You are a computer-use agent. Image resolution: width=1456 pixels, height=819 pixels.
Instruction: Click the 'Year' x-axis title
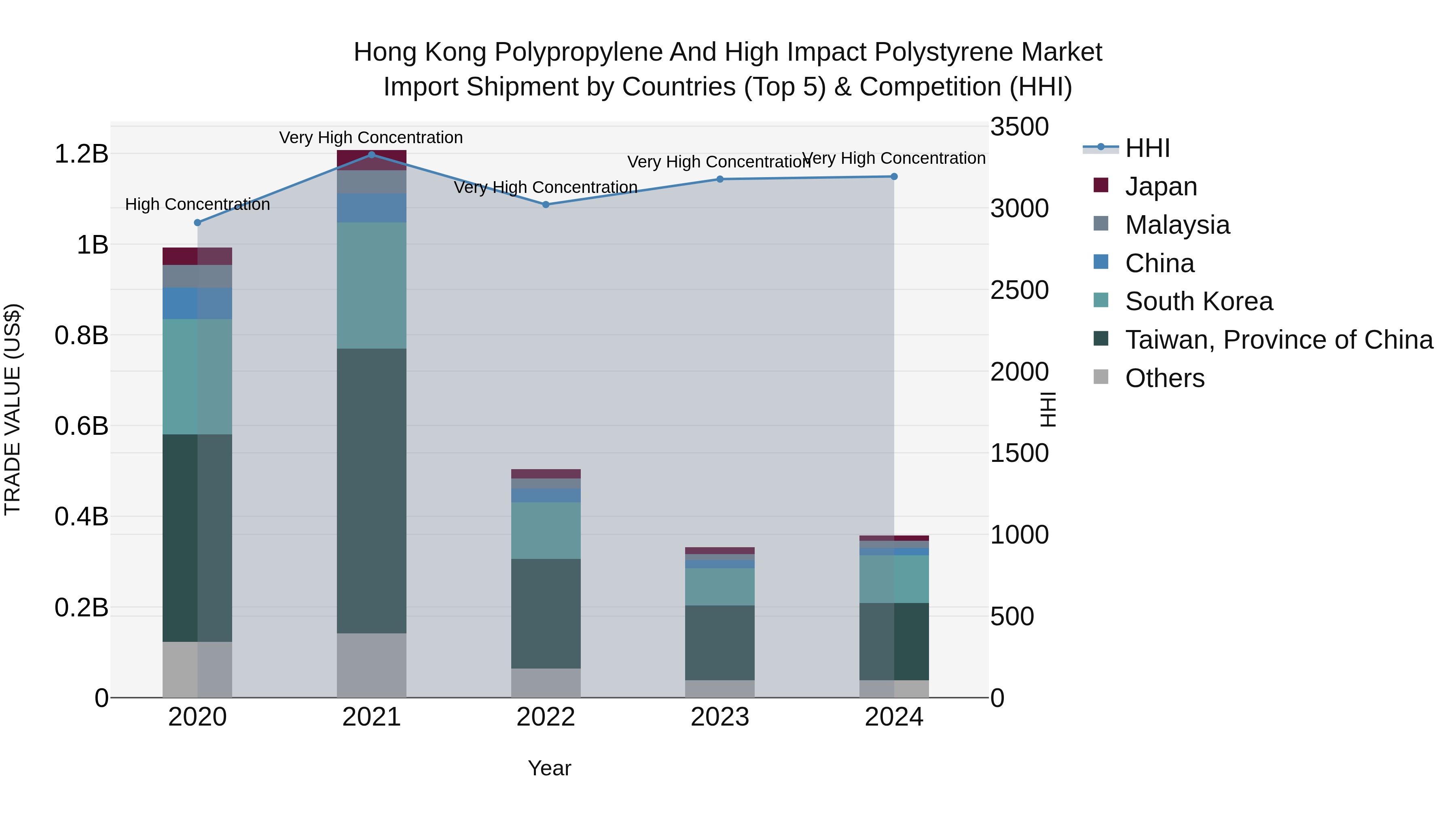pyautogui.click(x=549, y=769)
